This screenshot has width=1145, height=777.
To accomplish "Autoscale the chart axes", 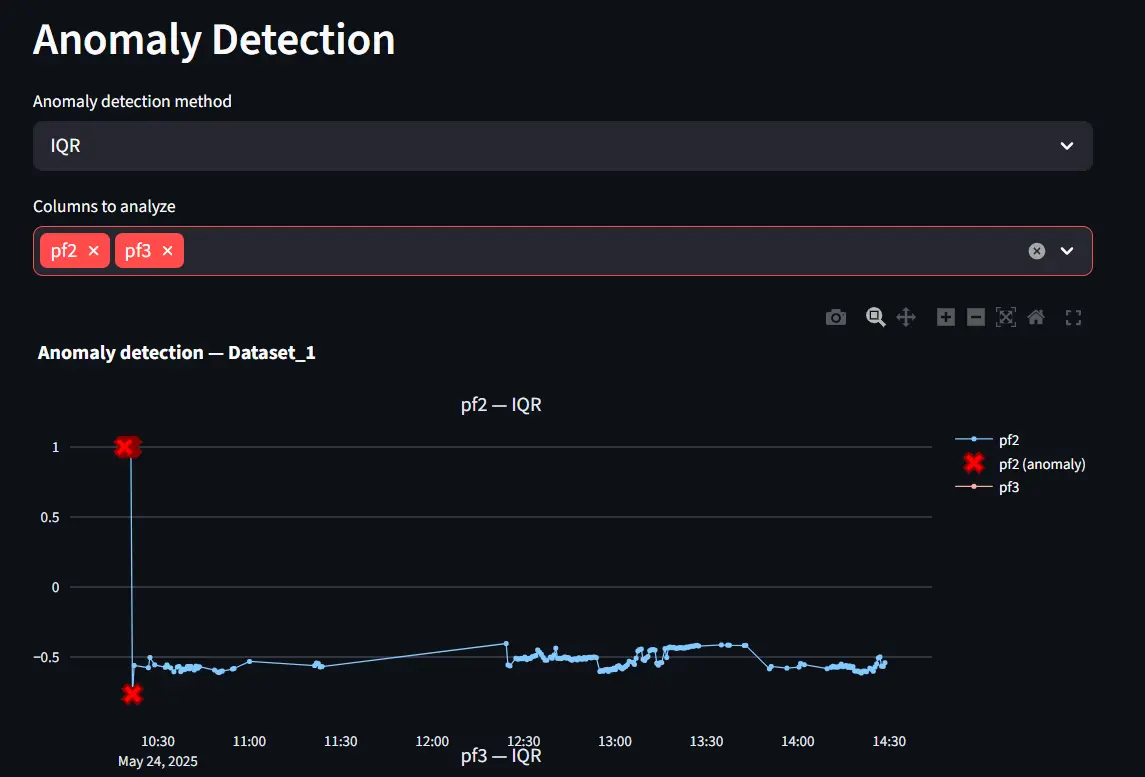I will [x=1005, y=317].
